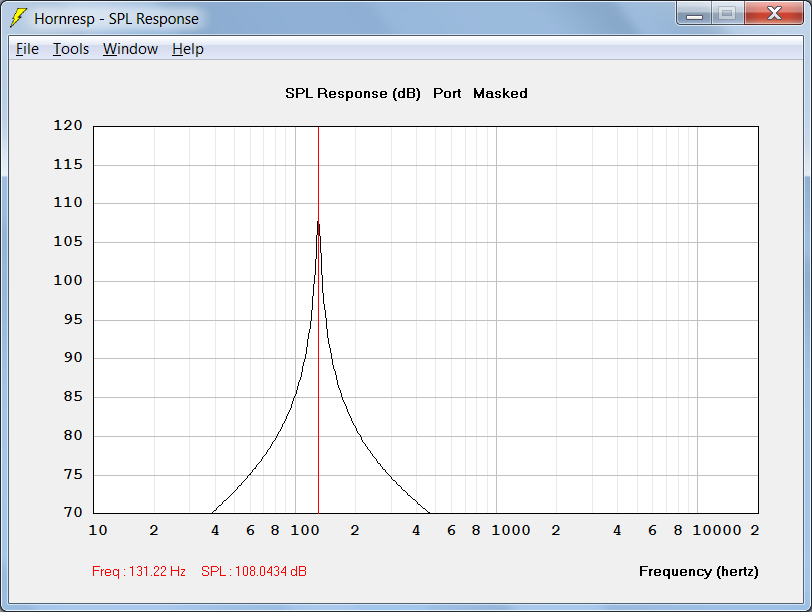Click the Hornresp lightning bolt icon

(19, 18)
